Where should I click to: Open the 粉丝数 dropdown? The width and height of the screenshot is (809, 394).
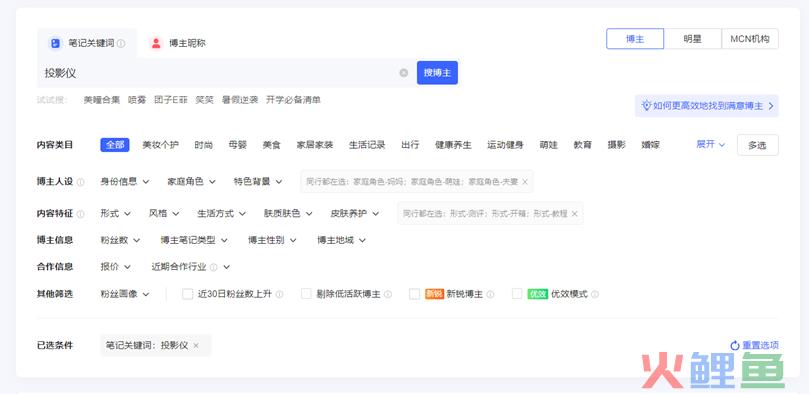pyautogui.click(x=120, y=240)
